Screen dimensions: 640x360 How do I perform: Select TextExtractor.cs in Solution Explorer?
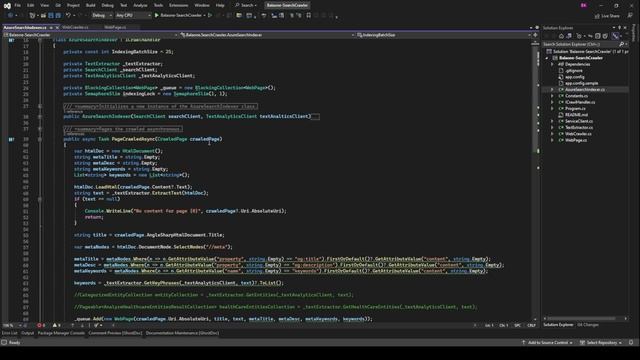coord(579,127)
